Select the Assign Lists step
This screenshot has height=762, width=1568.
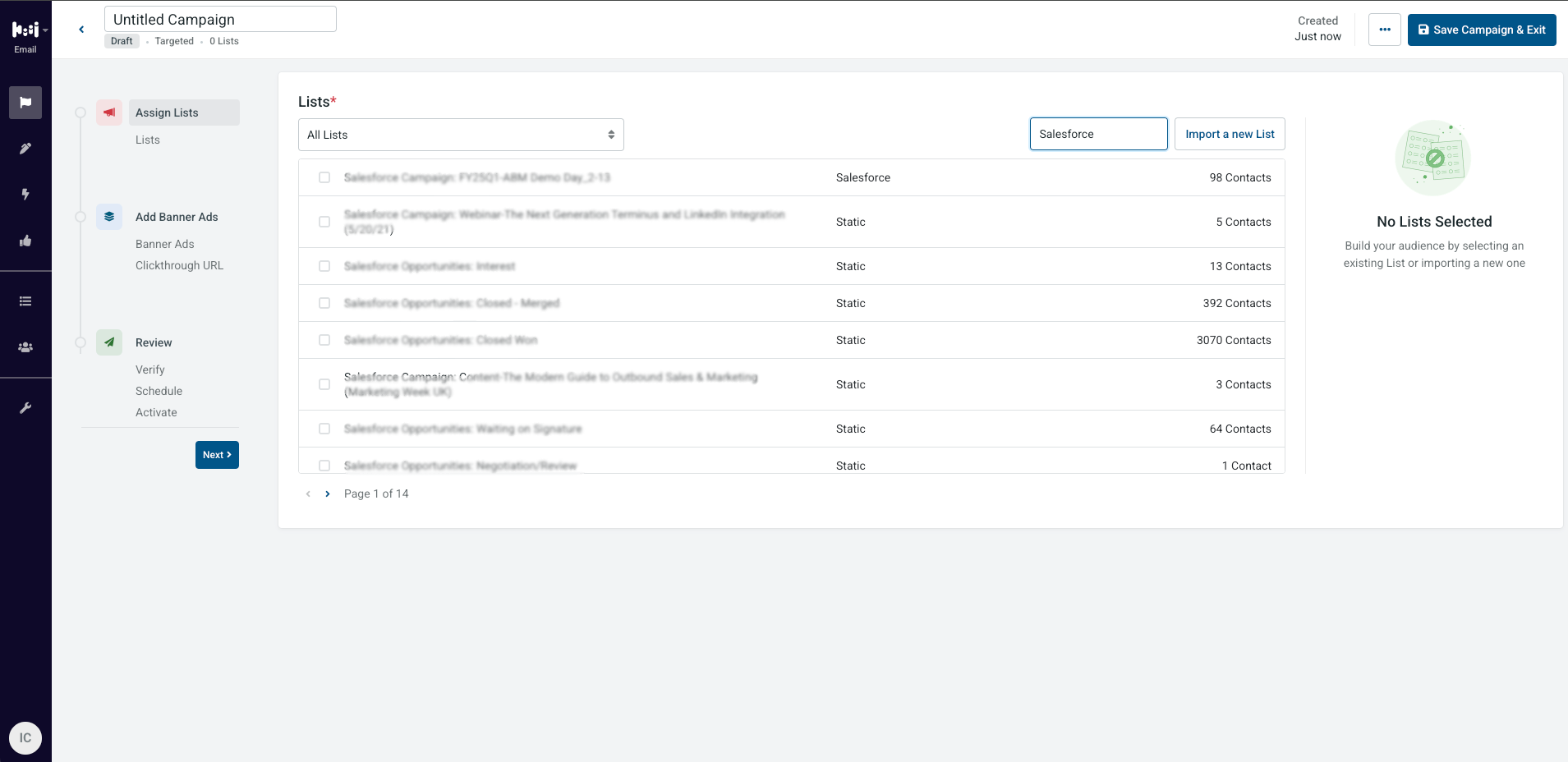184,112
